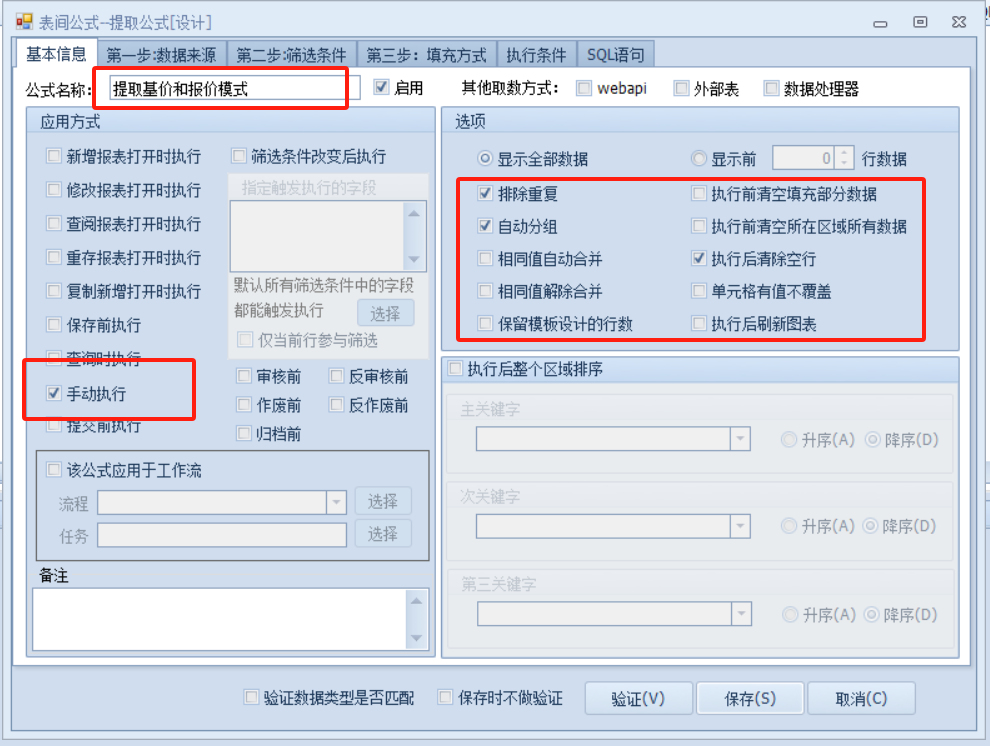Toggle the 启用 checkbox
The image size is (990, 746).
coord(381,88)
